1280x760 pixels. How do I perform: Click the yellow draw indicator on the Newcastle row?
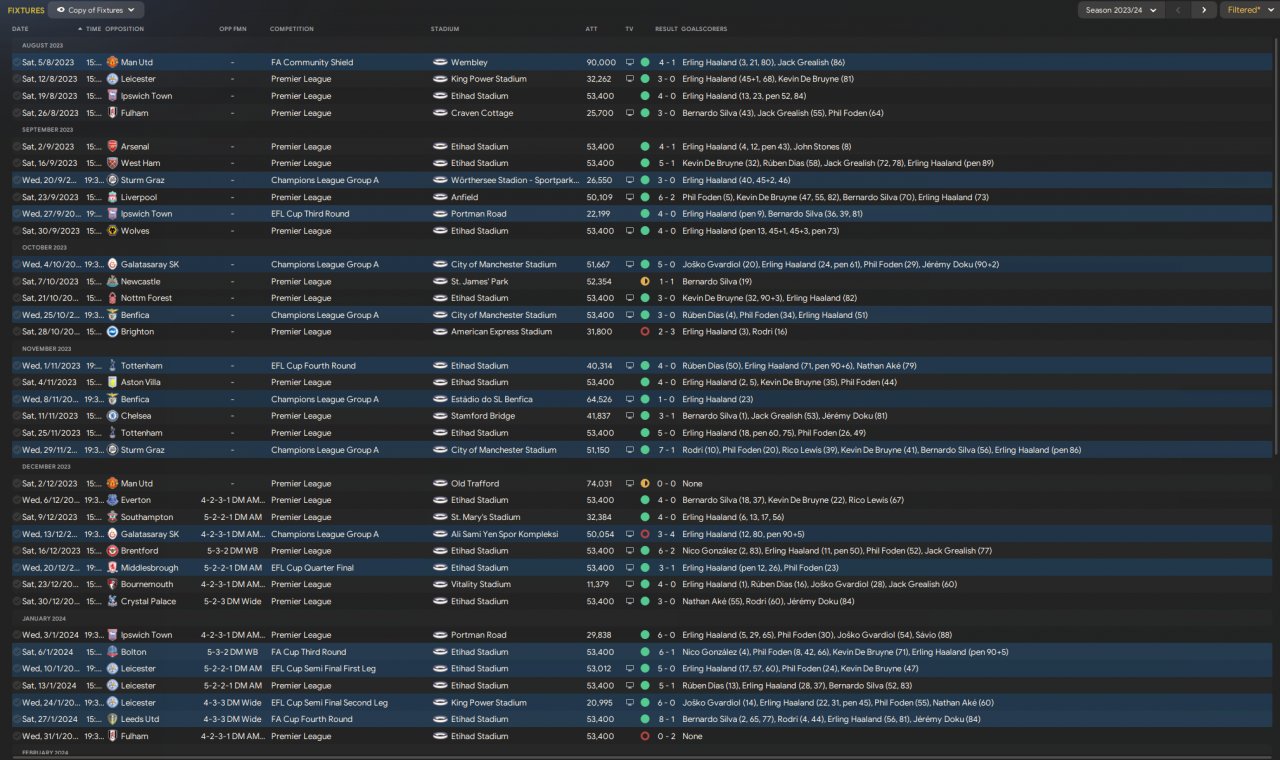[x=645, y=281]
